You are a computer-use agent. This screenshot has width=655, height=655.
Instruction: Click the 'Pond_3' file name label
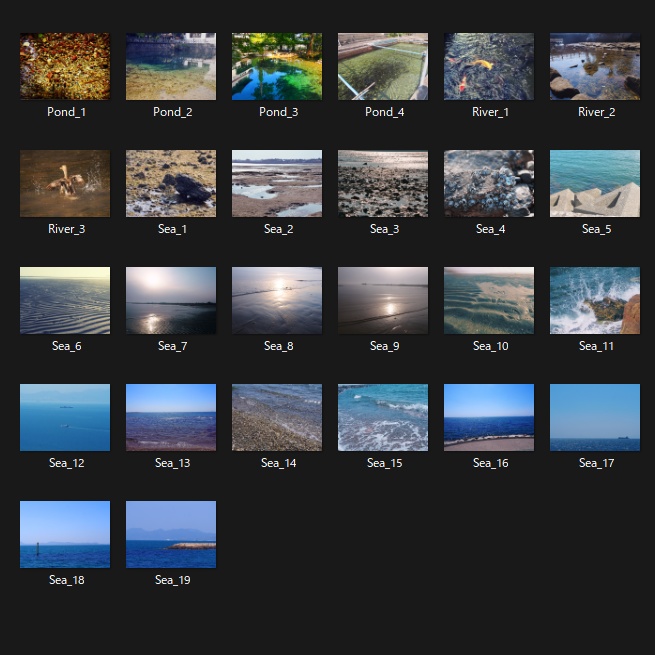[279, 112]
